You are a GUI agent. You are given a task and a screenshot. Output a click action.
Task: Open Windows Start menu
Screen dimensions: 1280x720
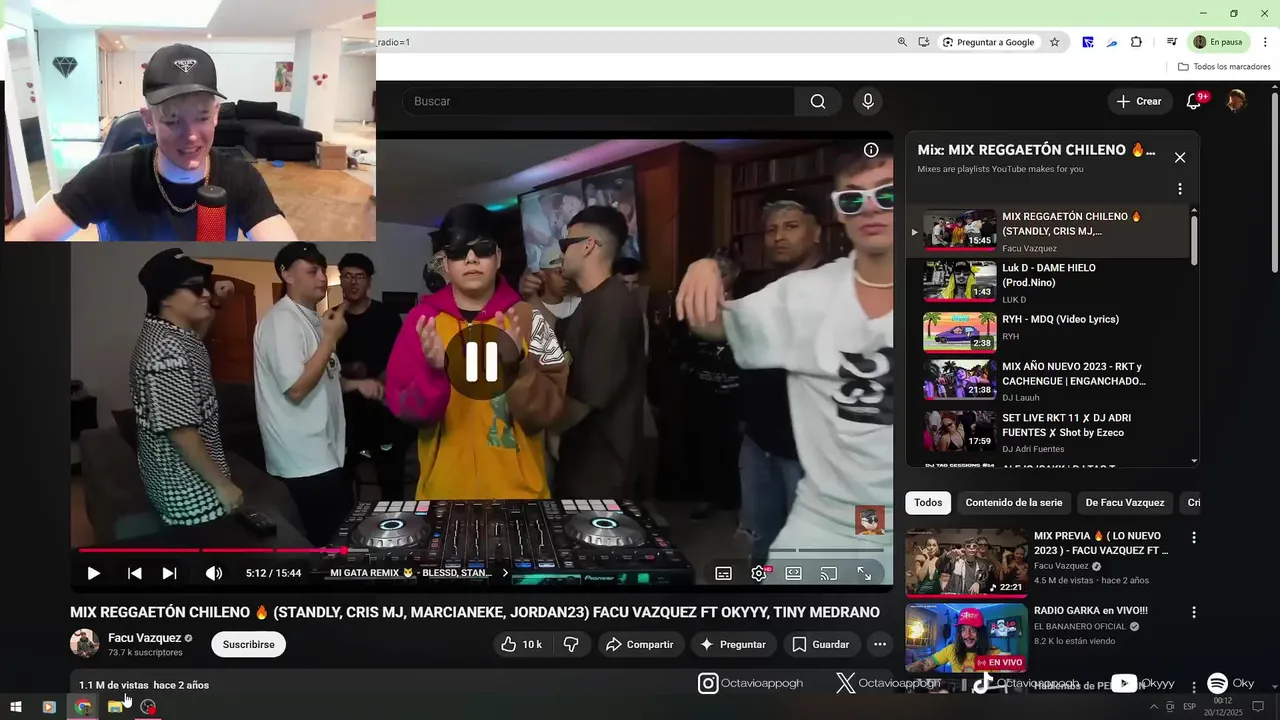click(15, 707)
